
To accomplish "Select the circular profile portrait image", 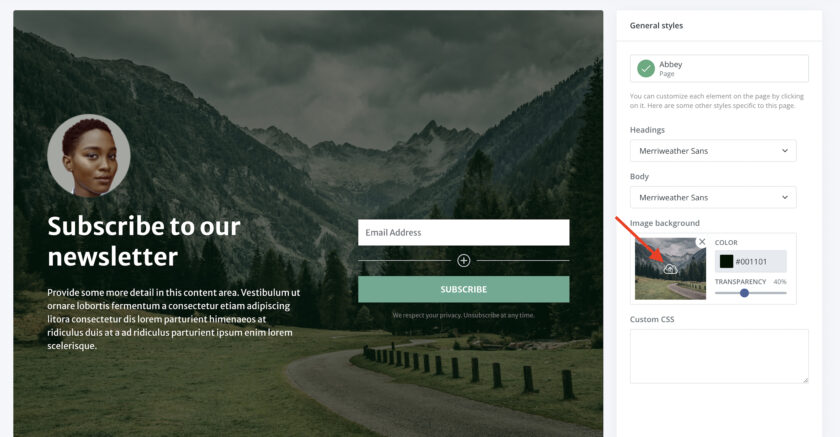I will pyautogui.click(x=89, y=156).
